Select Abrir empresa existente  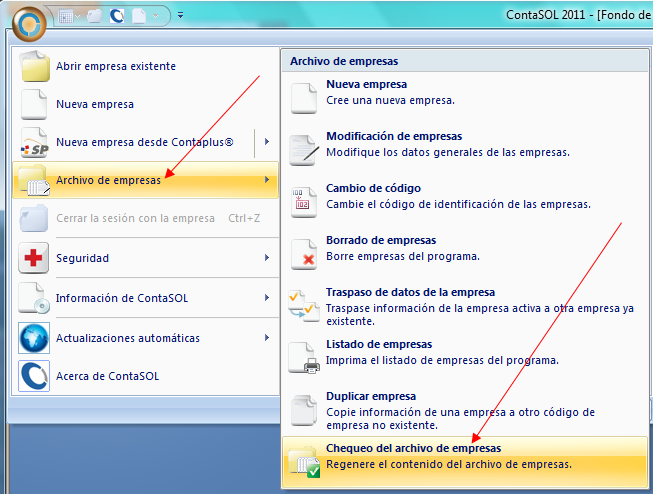tap(115, 66)
